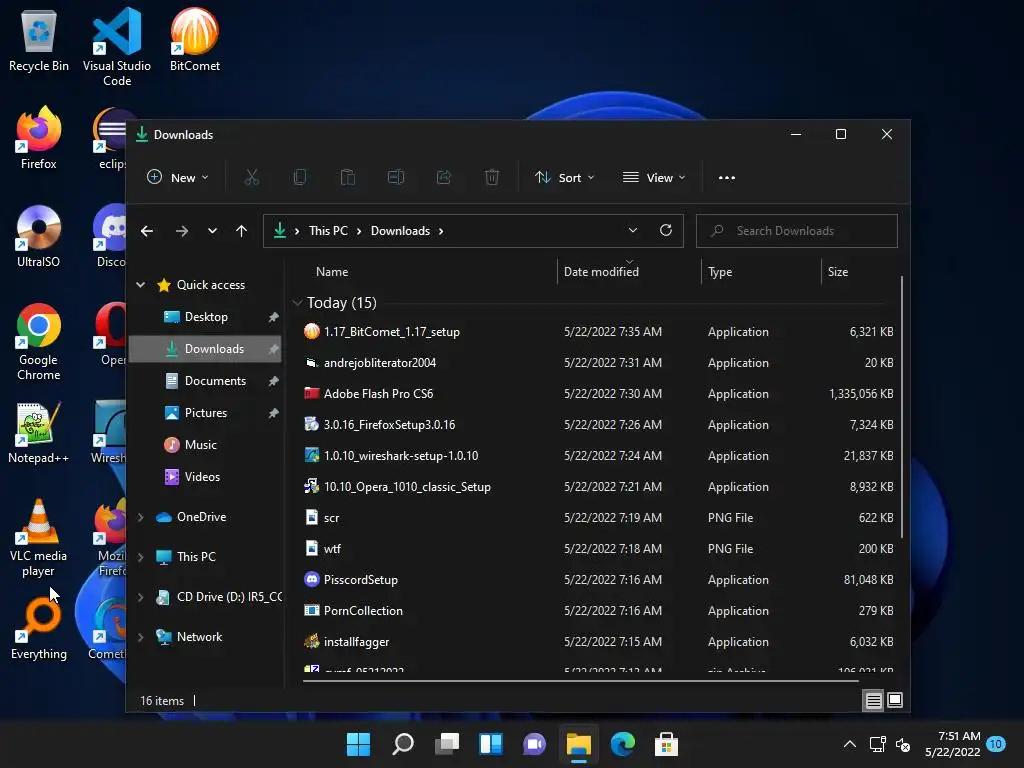Viewport: 1024px width, 768px height.
Task: Open Everything search desktop shortcut
Action: coord(39,628)
